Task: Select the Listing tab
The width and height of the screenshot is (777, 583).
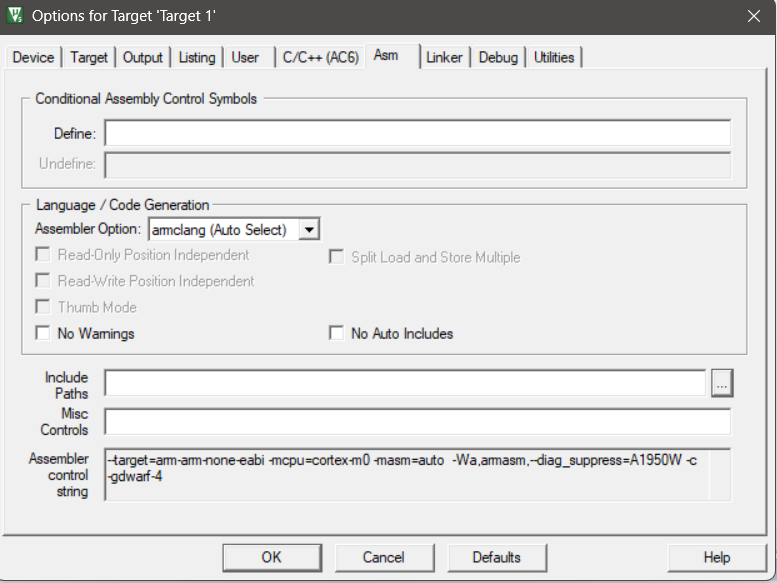Action: click(197, 58)
